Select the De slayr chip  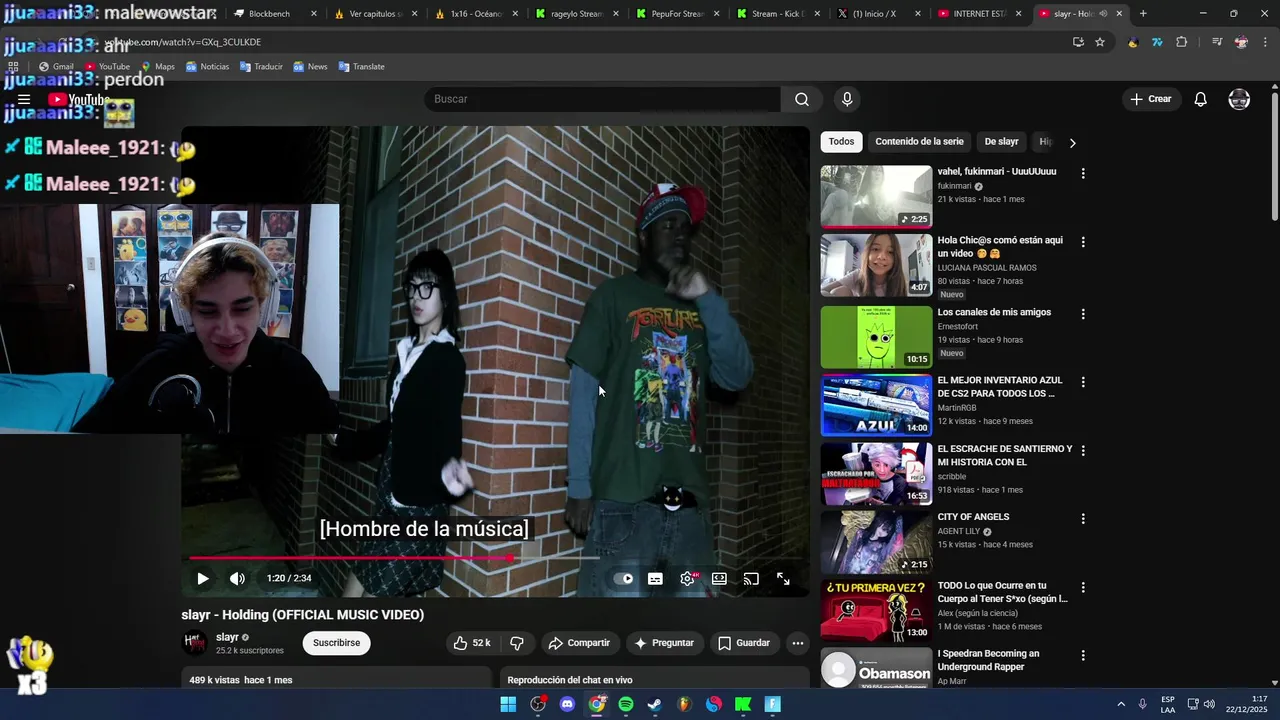1001,142
